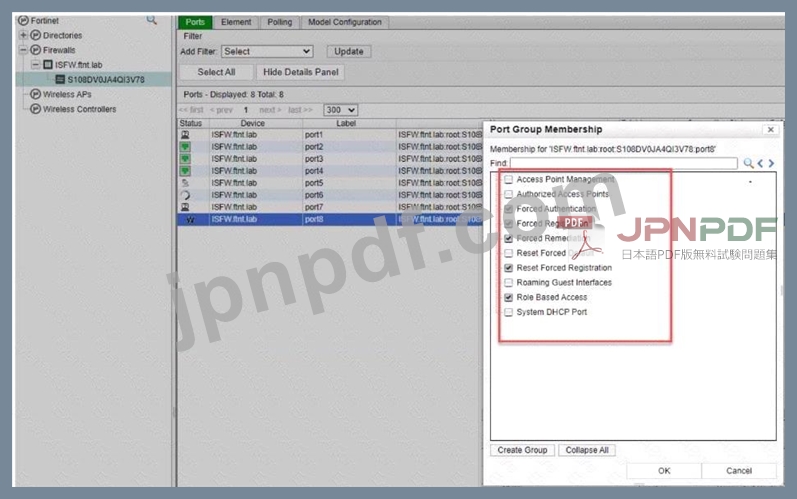Toggle the Roaming Guest Interfaces checkbox
The image size is (797, 499).
click(x=509, y=283)
